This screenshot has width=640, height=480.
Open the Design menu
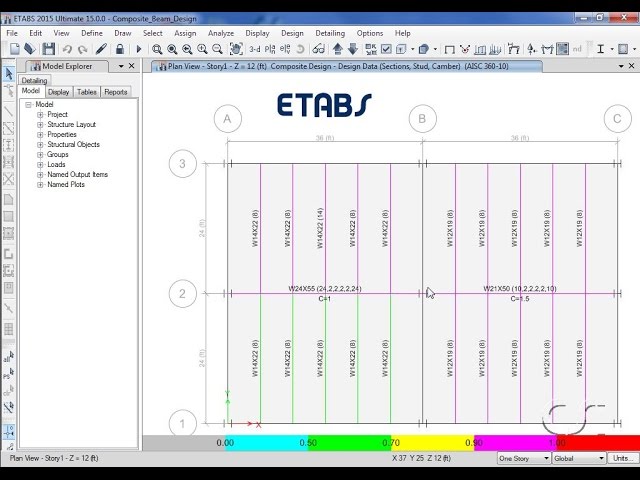coord(292,33)
